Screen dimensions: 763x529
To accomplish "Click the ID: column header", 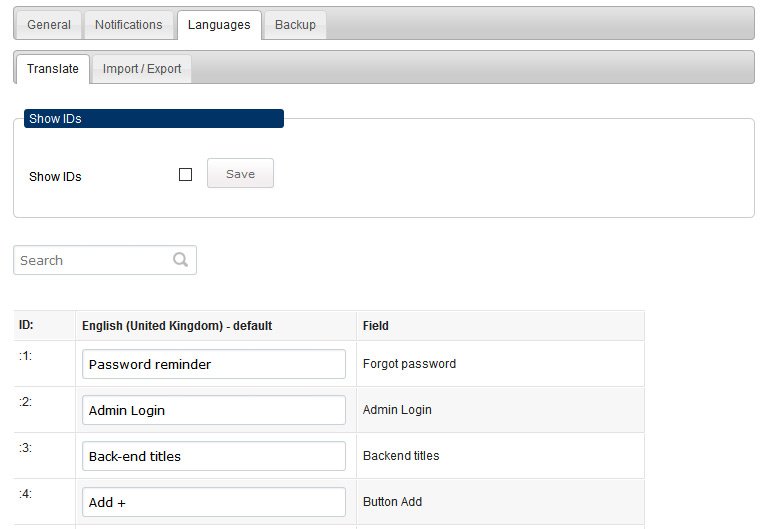I will [26, 325].
